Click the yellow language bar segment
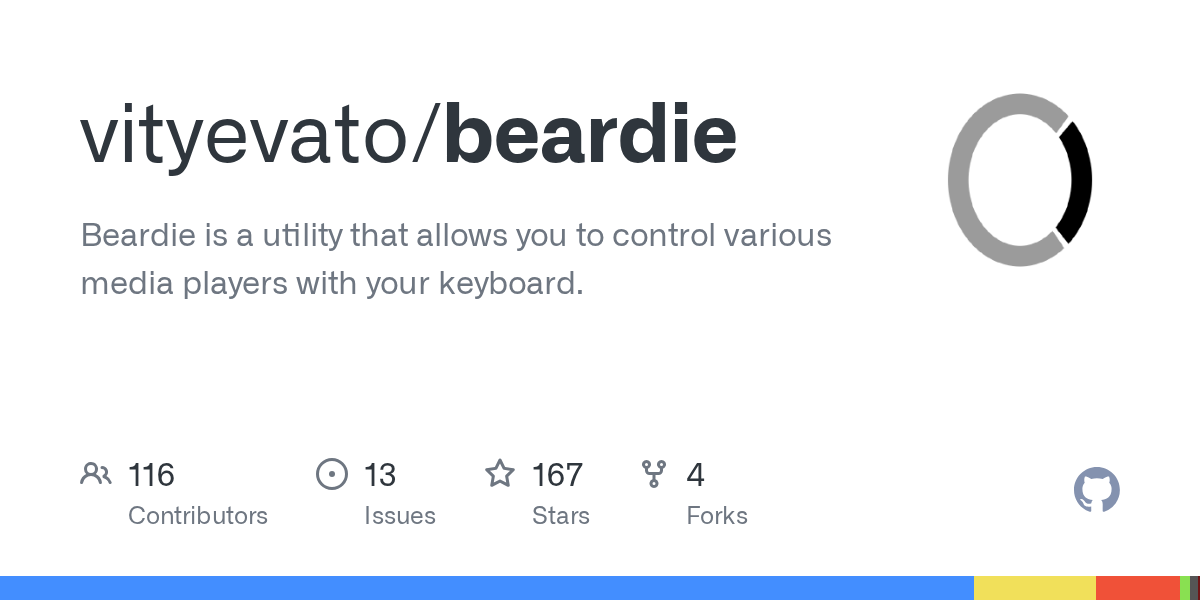The height and width of the screenshot is (600, 1200). (x=1035, y=588)
